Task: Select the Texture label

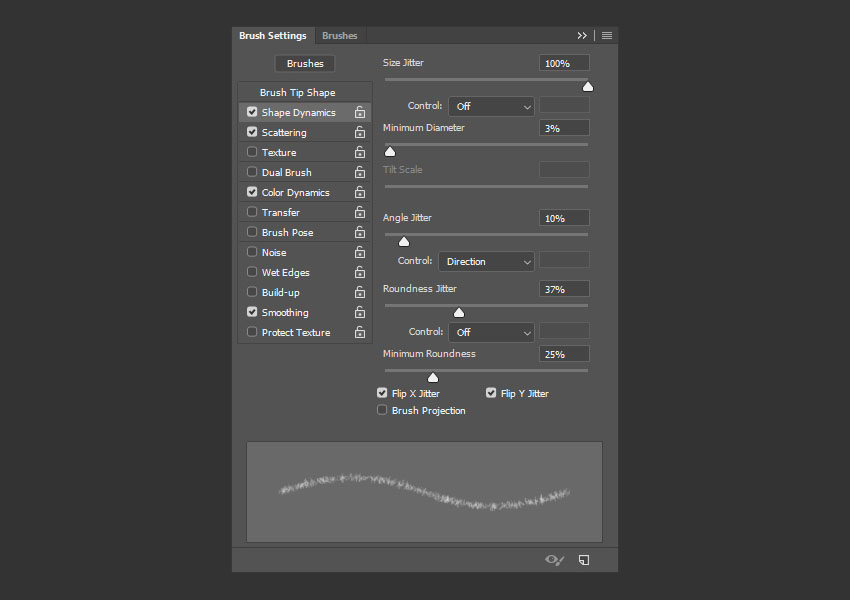Action: click(279, 153)
